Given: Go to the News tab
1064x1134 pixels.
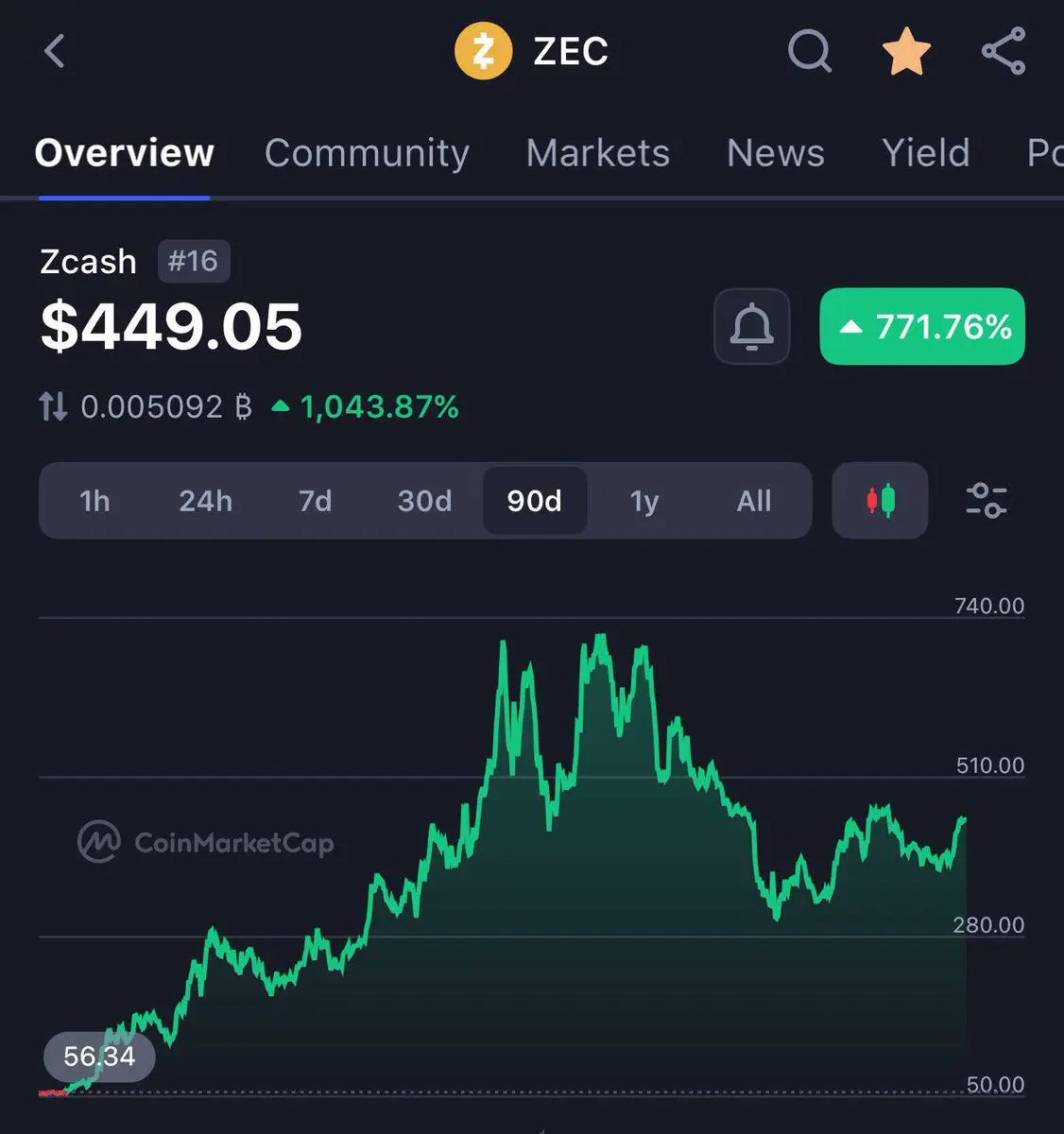Looking at the screenshot, I should [775, 153].
